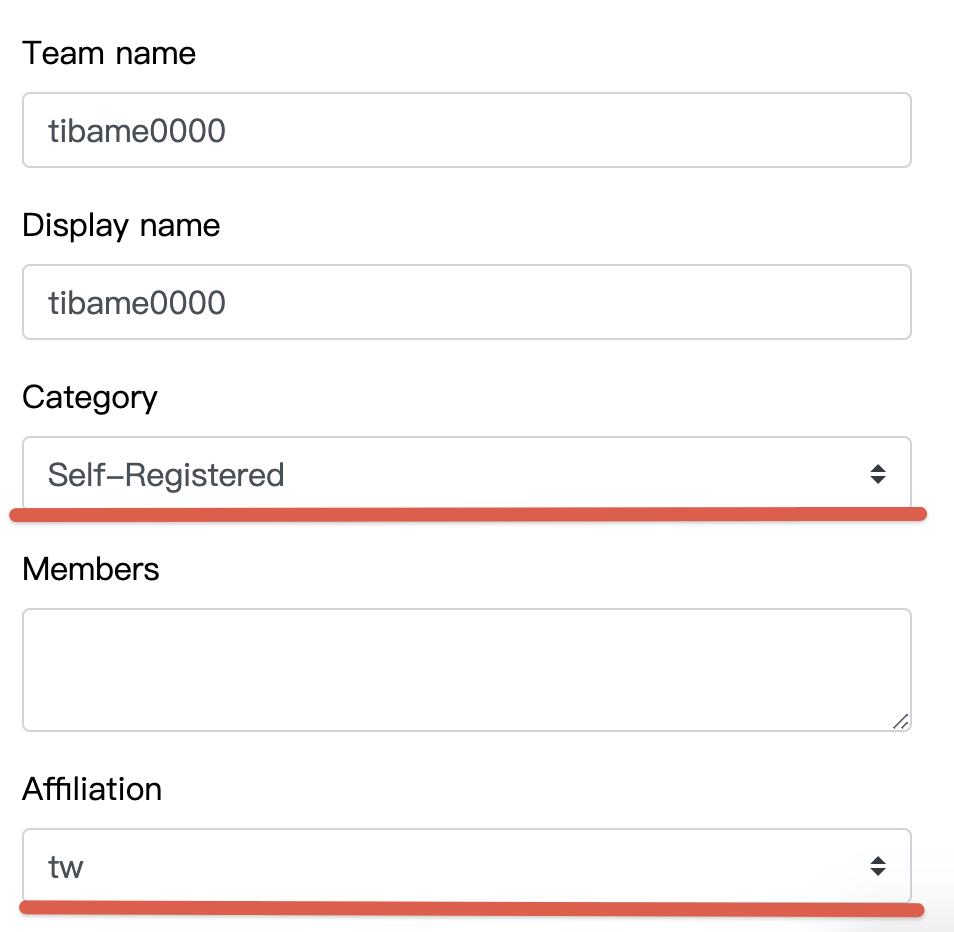Click the Affiliation dropdown up-down arrow icon

877,866
